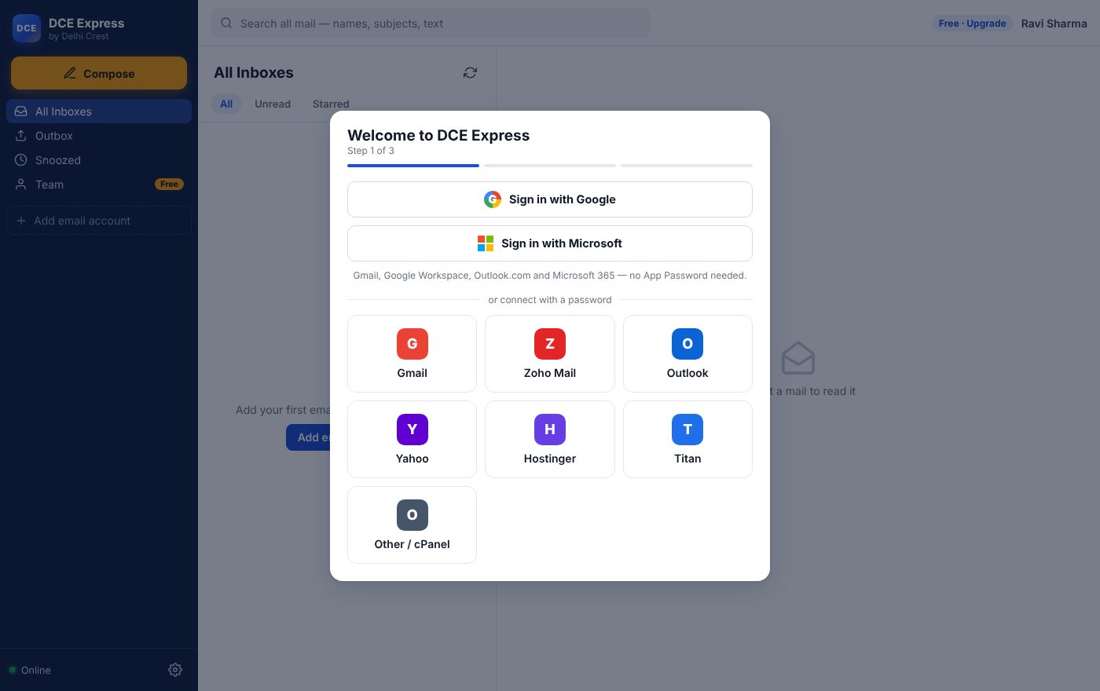Pick the Hostinger provider tile
Viewport: 1100px width, 691px height.
(x=549, y=439)
